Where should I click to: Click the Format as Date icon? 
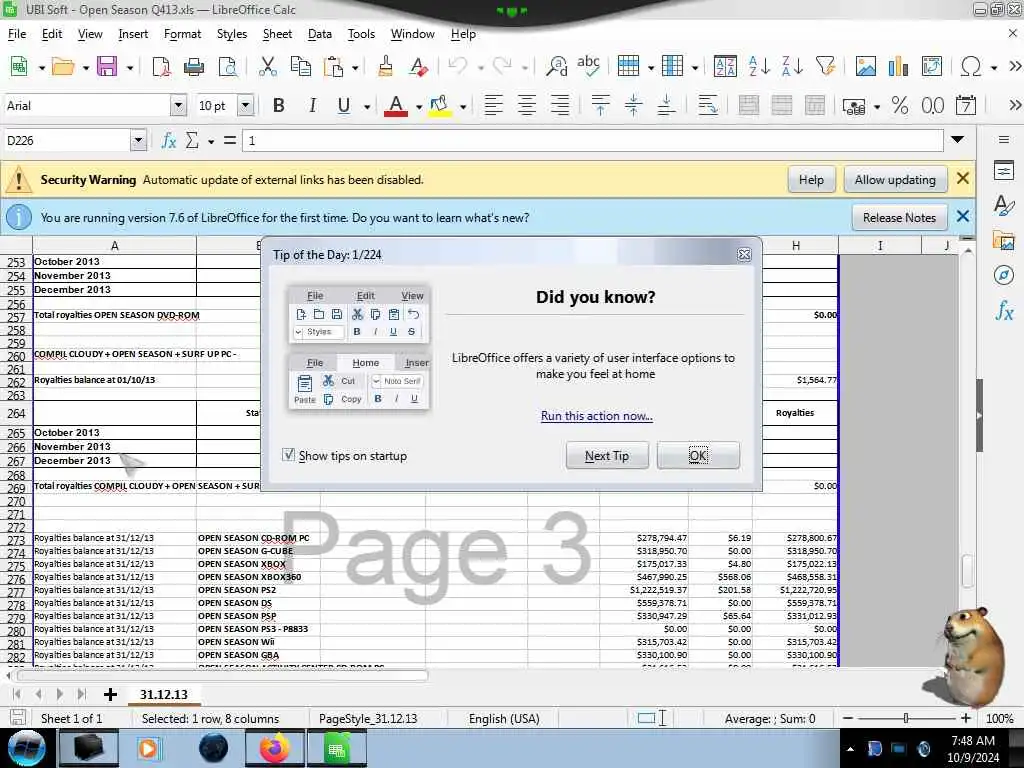tap(966, 105)
